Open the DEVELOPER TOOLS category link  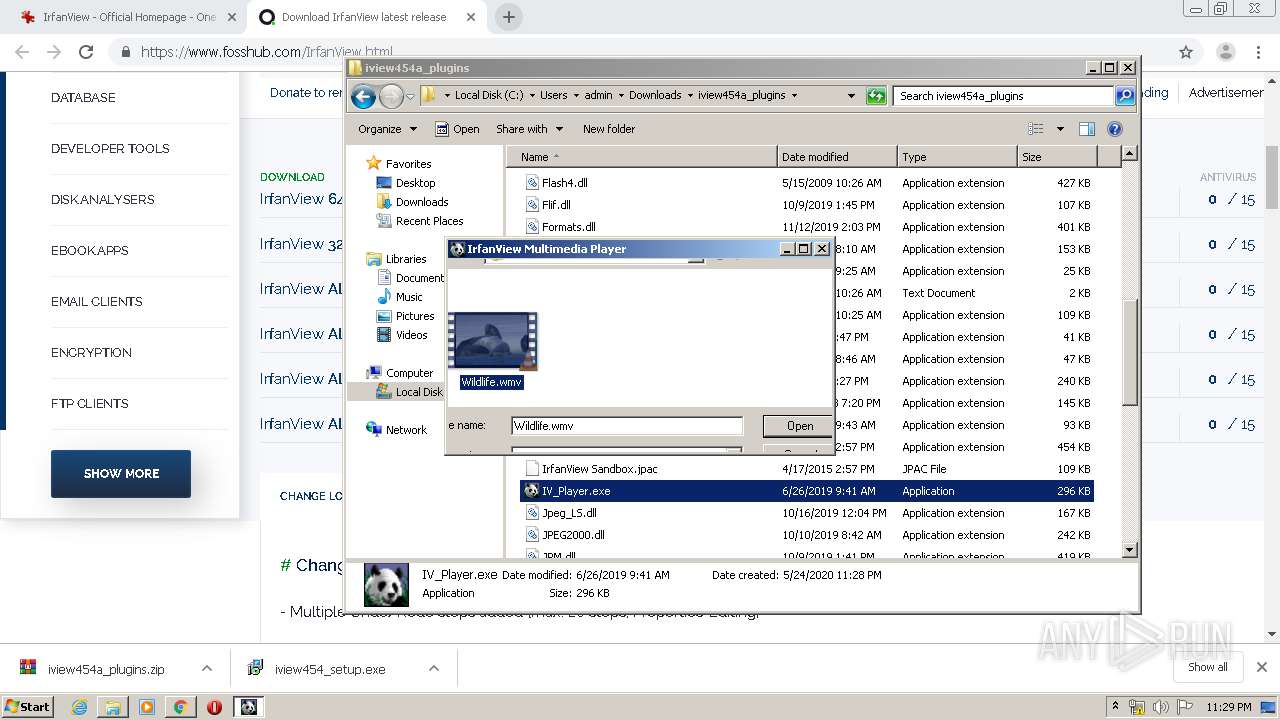point(110,149)
